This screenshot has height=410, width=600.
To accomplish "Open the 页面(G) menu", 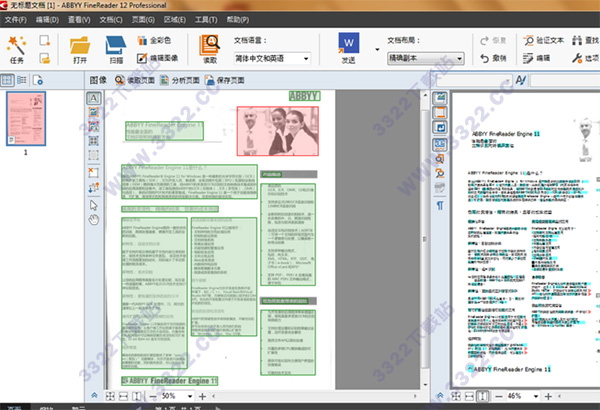I will 143,20.
